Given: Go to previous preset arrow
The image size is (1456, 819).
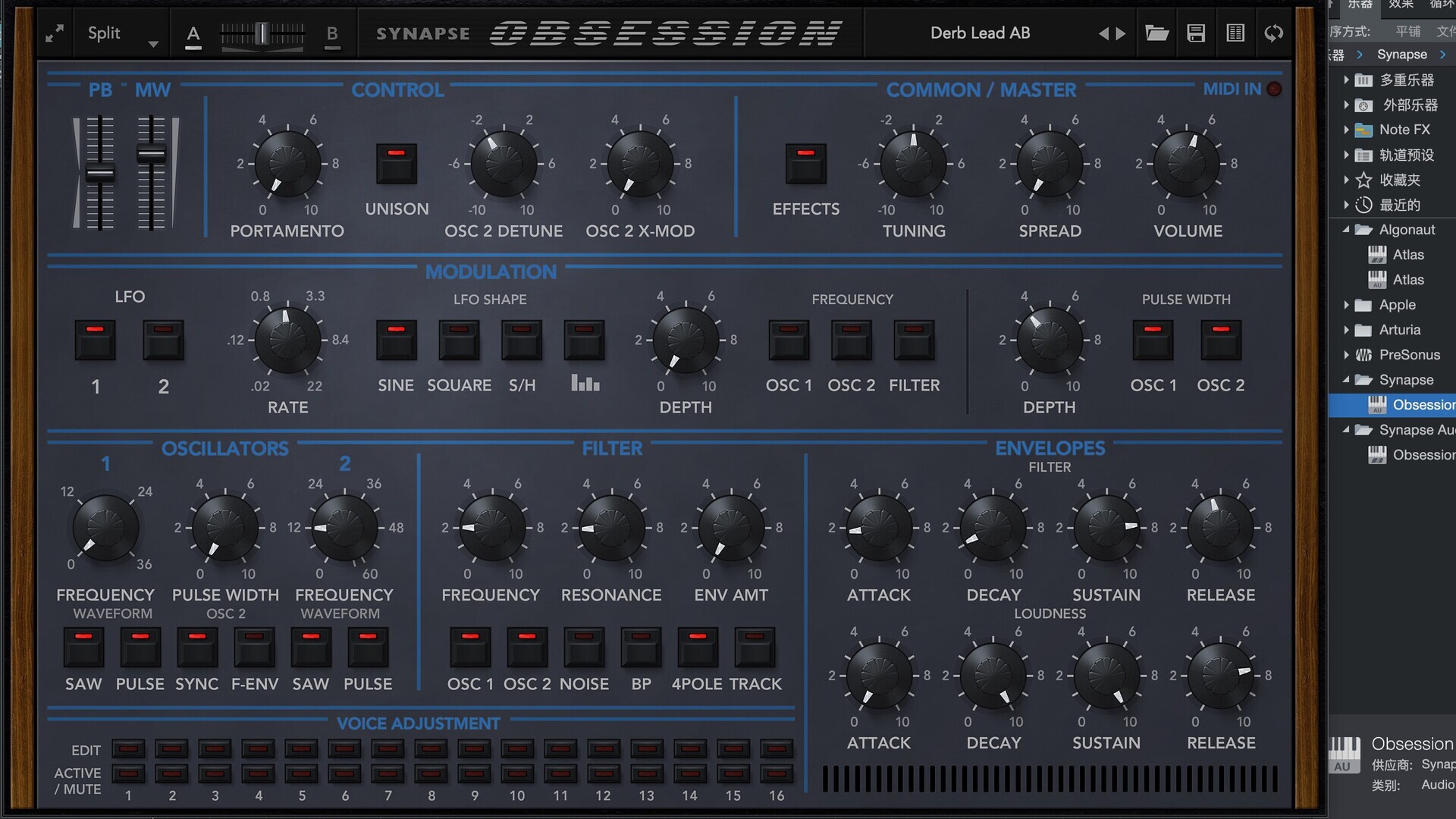Looking at the screenshot, I should [1103, 33].
